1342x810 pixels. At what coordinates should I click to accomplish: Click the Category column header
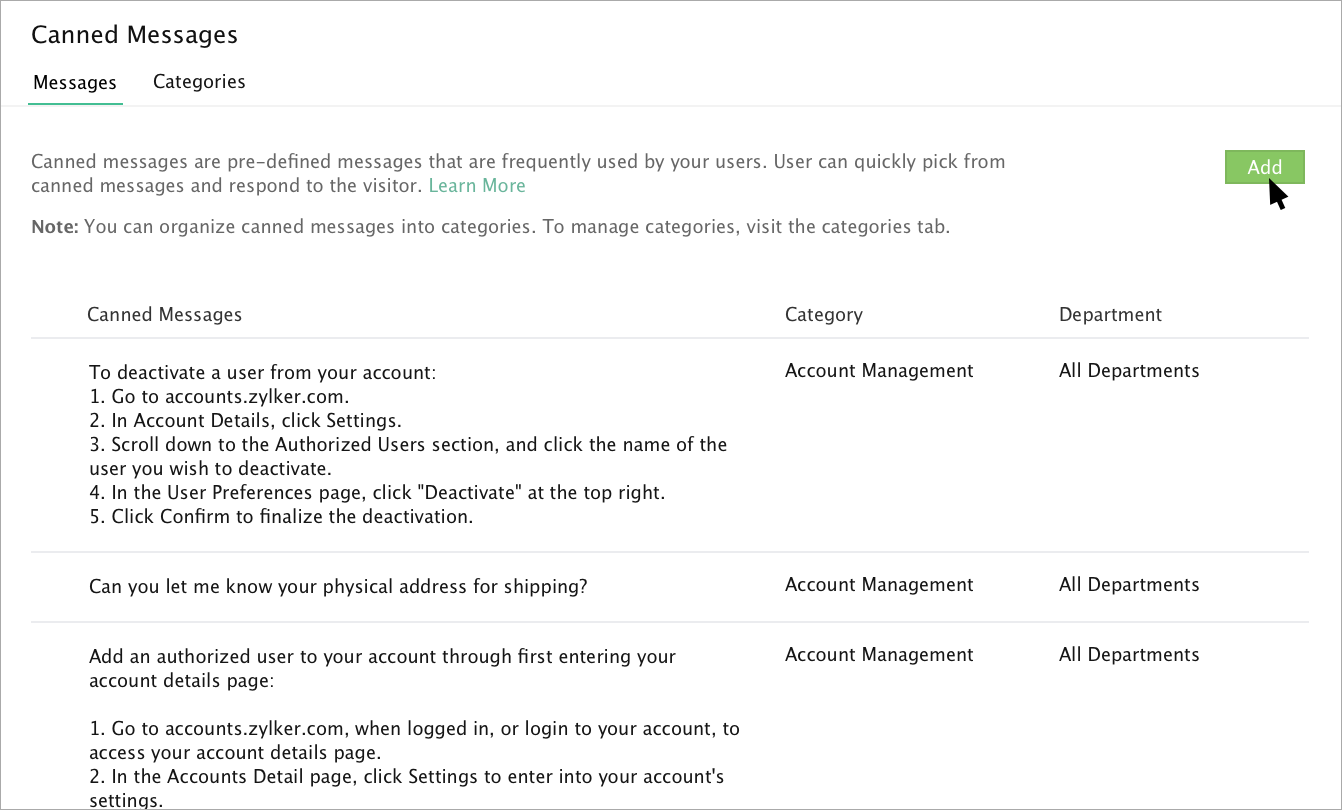coord(824,315)
